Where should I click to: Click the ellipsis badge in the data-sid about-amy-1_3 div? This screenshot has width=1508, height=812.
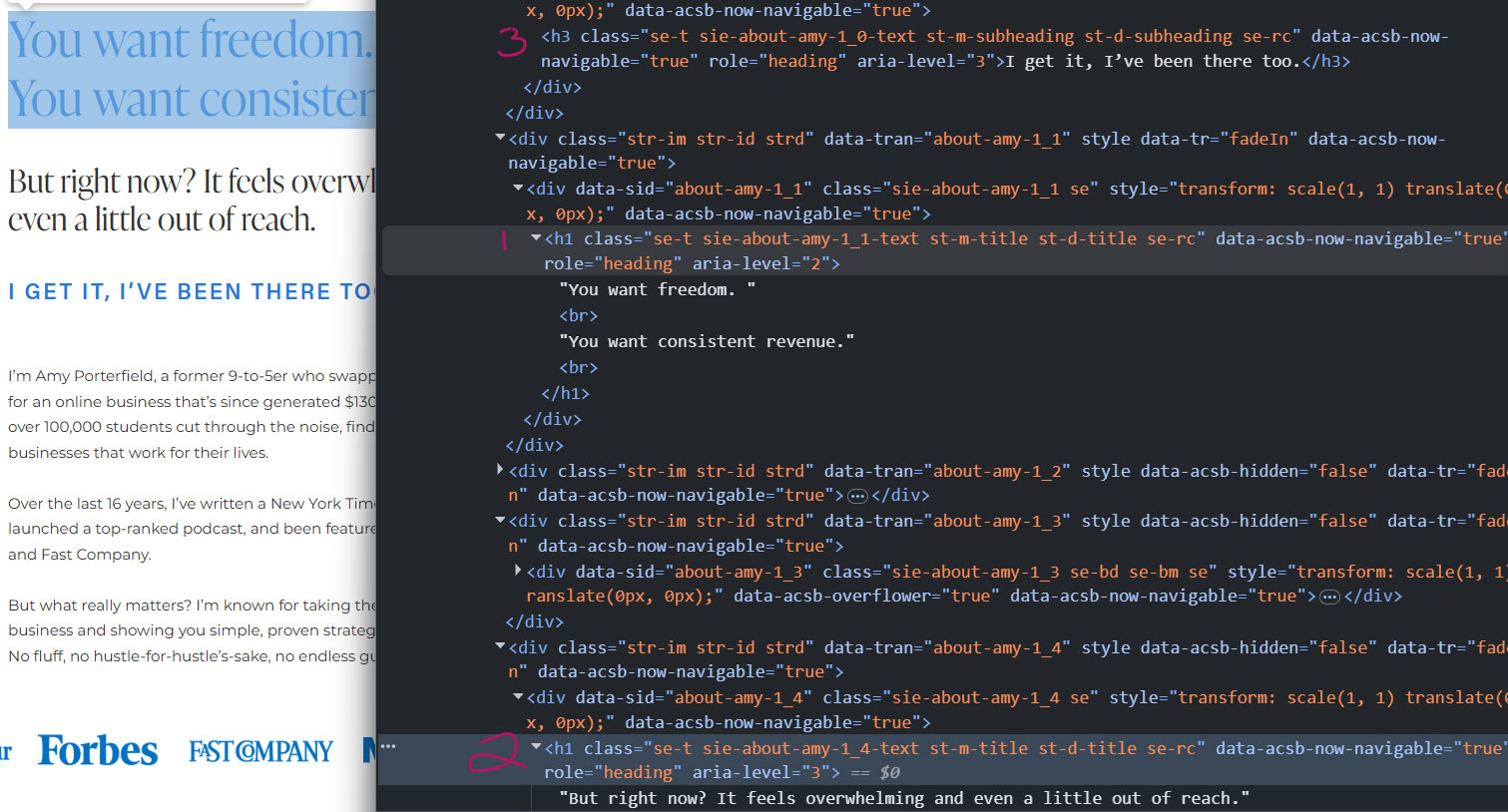pyautogui.click(x=1329, y=597)
